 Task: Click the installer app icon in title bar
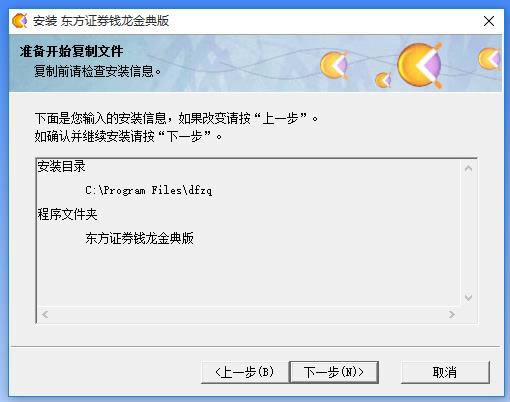pyautogui.click(x=20, y=21)
